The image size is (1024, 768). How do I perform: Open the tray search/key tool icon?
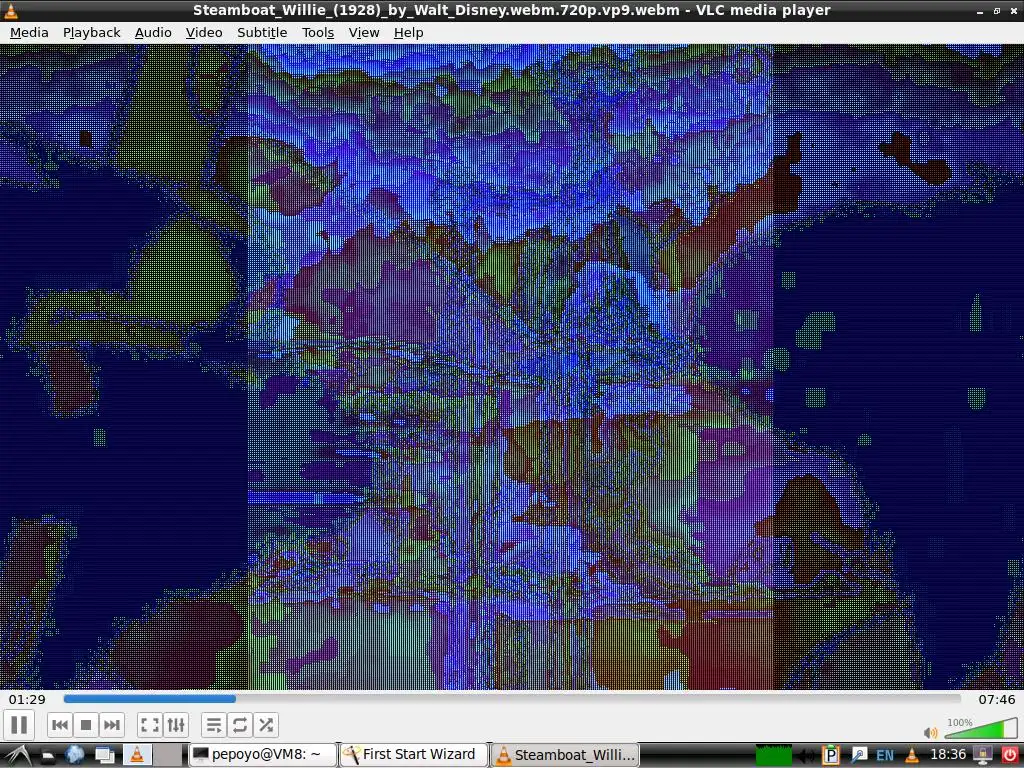coord(858,756)
